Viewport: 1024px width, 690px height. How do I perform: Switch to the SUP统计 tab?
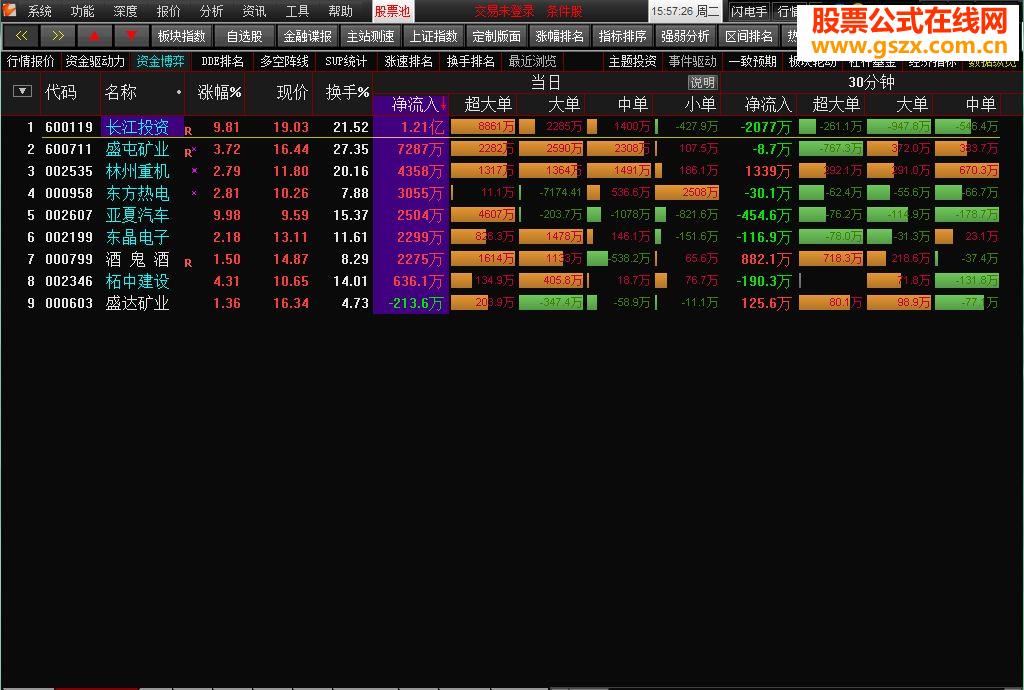(346, 61)
